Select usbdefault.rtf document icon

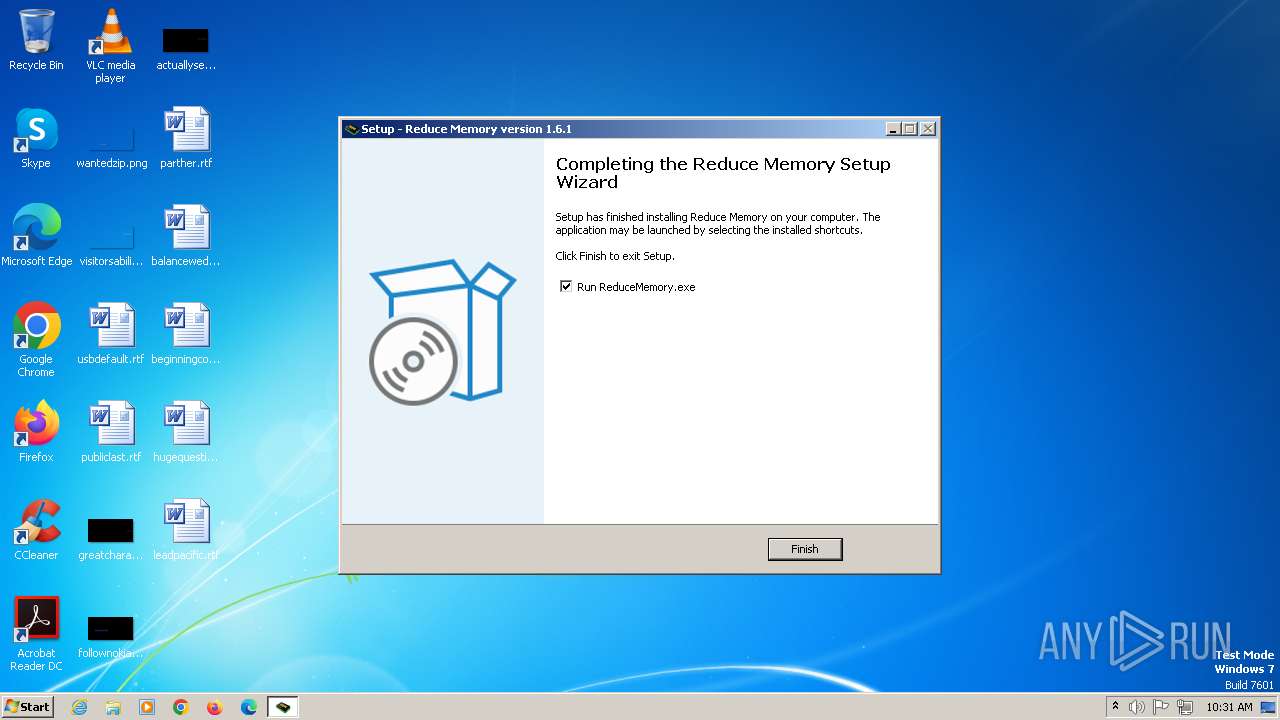111,334
